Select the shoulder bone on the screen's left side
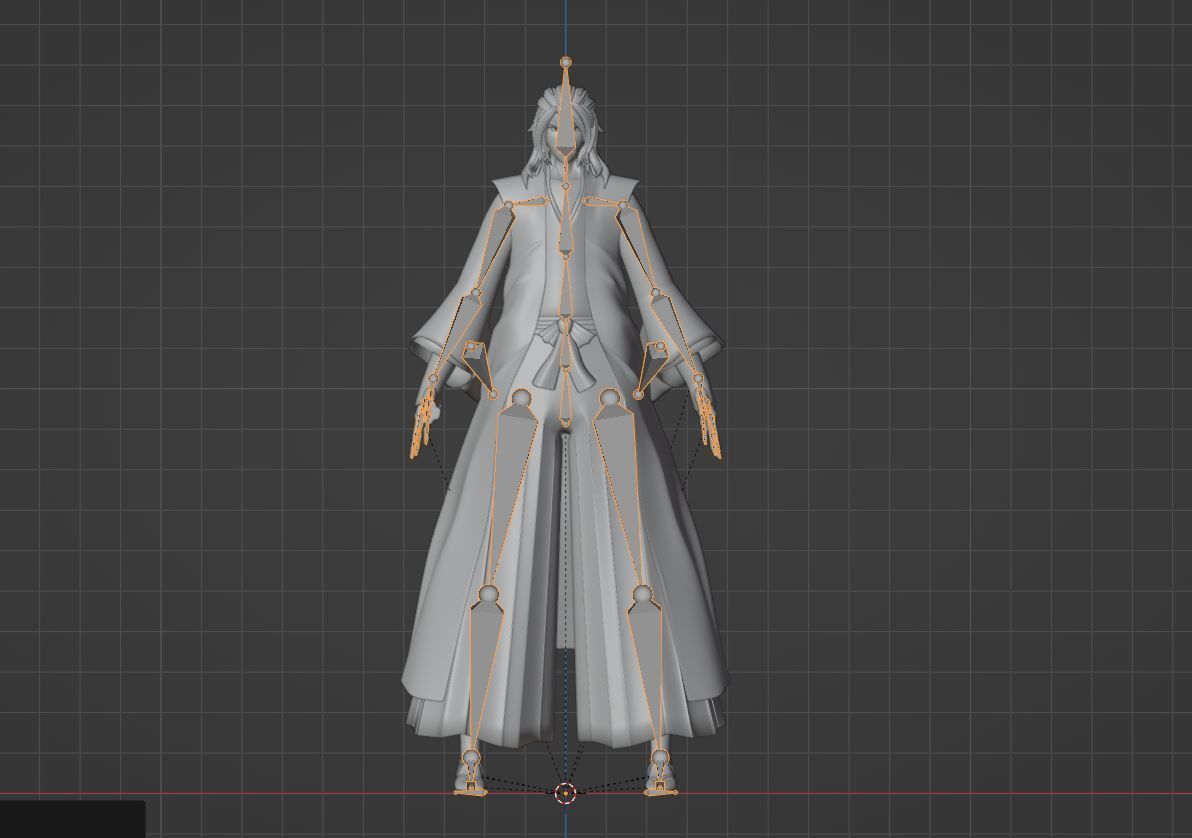The image size is (1192, 838). pyautogui.click(x=528, y=202)
